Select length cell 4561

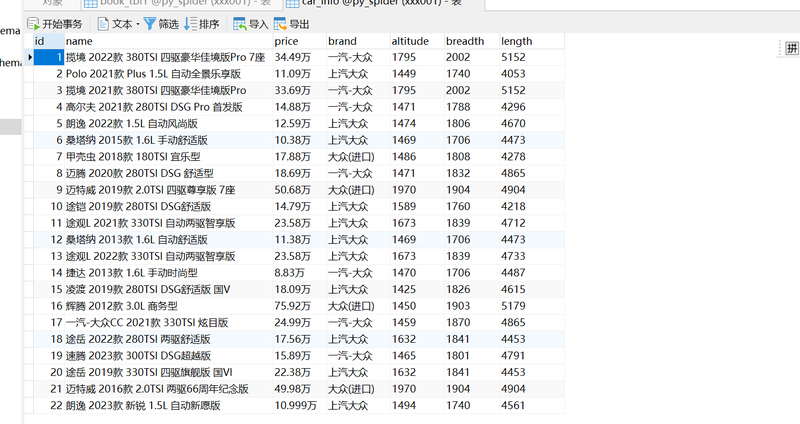pyautogui.click(x=532, y=406)
